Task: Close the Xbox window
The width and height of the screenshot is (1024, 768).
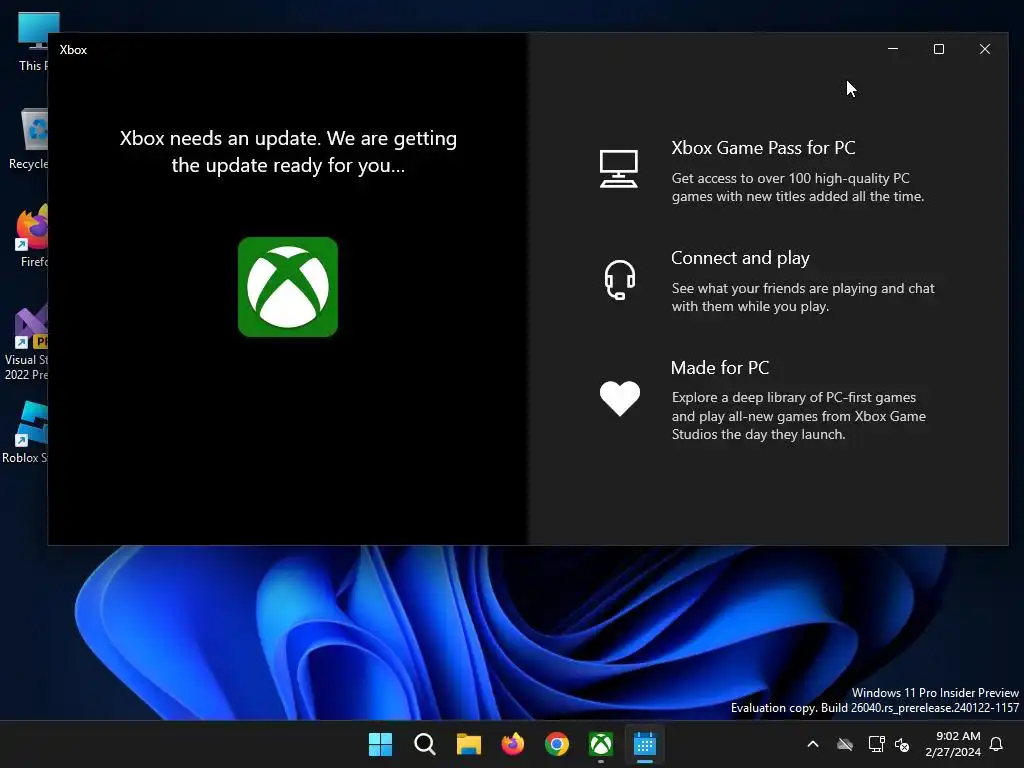Action: point(985,49)
